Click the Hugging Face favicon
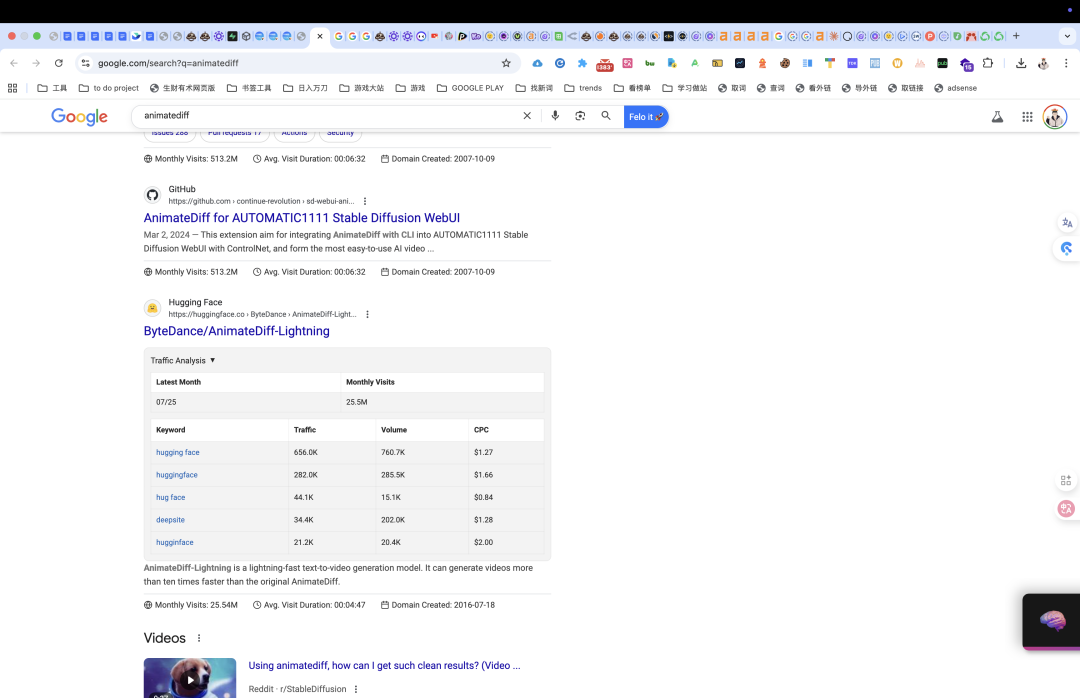Image resolution: width=1080 pixels, height=698 pixels. pos(152,308)
